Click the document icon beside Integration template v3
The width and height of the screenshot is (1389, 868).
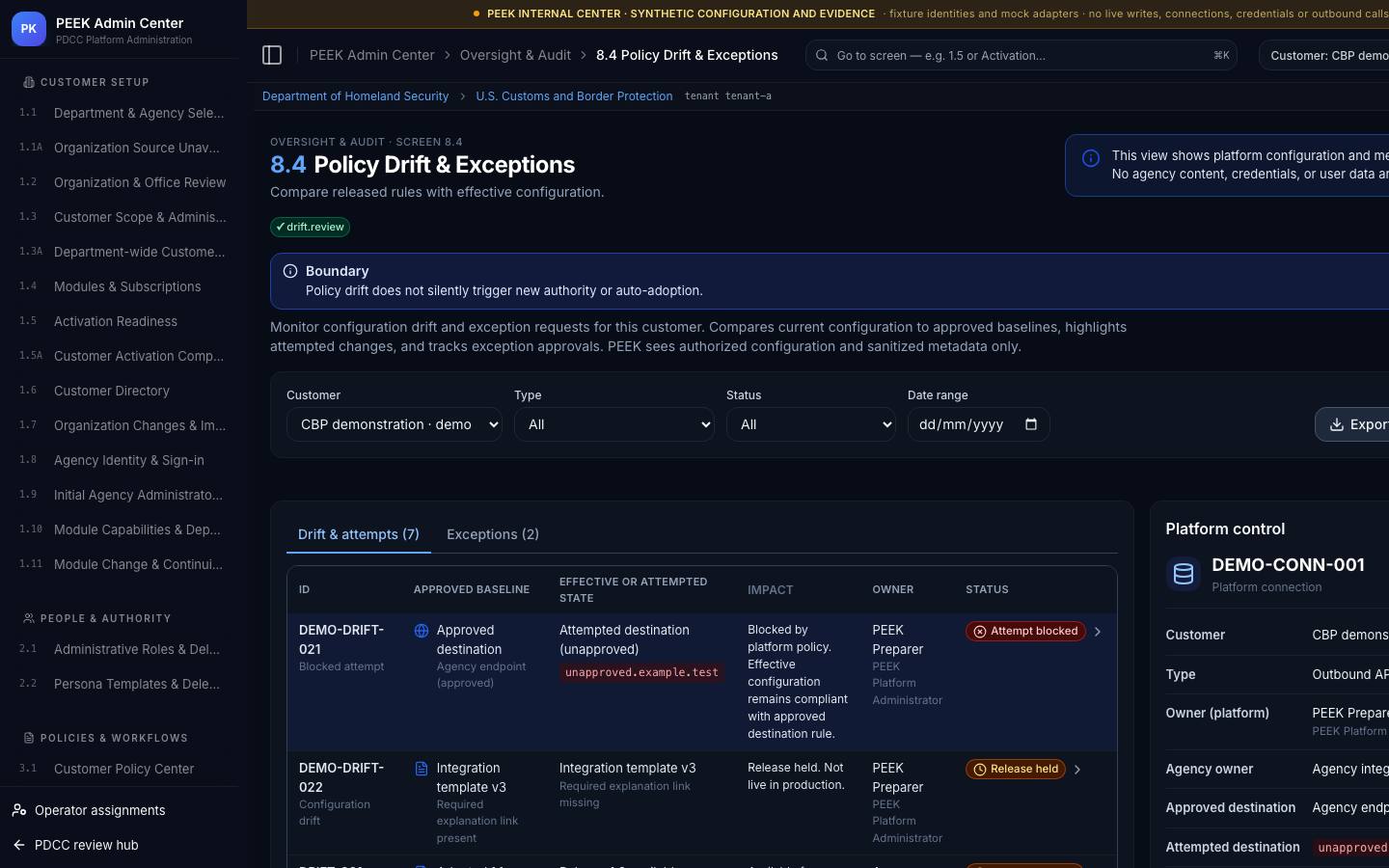422,769
